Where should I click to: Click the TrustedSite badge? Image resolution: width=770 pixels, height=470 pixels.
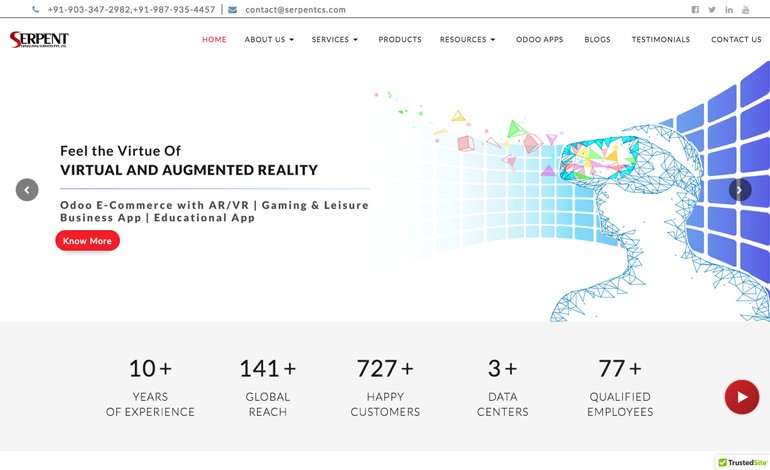click(742, 462)
